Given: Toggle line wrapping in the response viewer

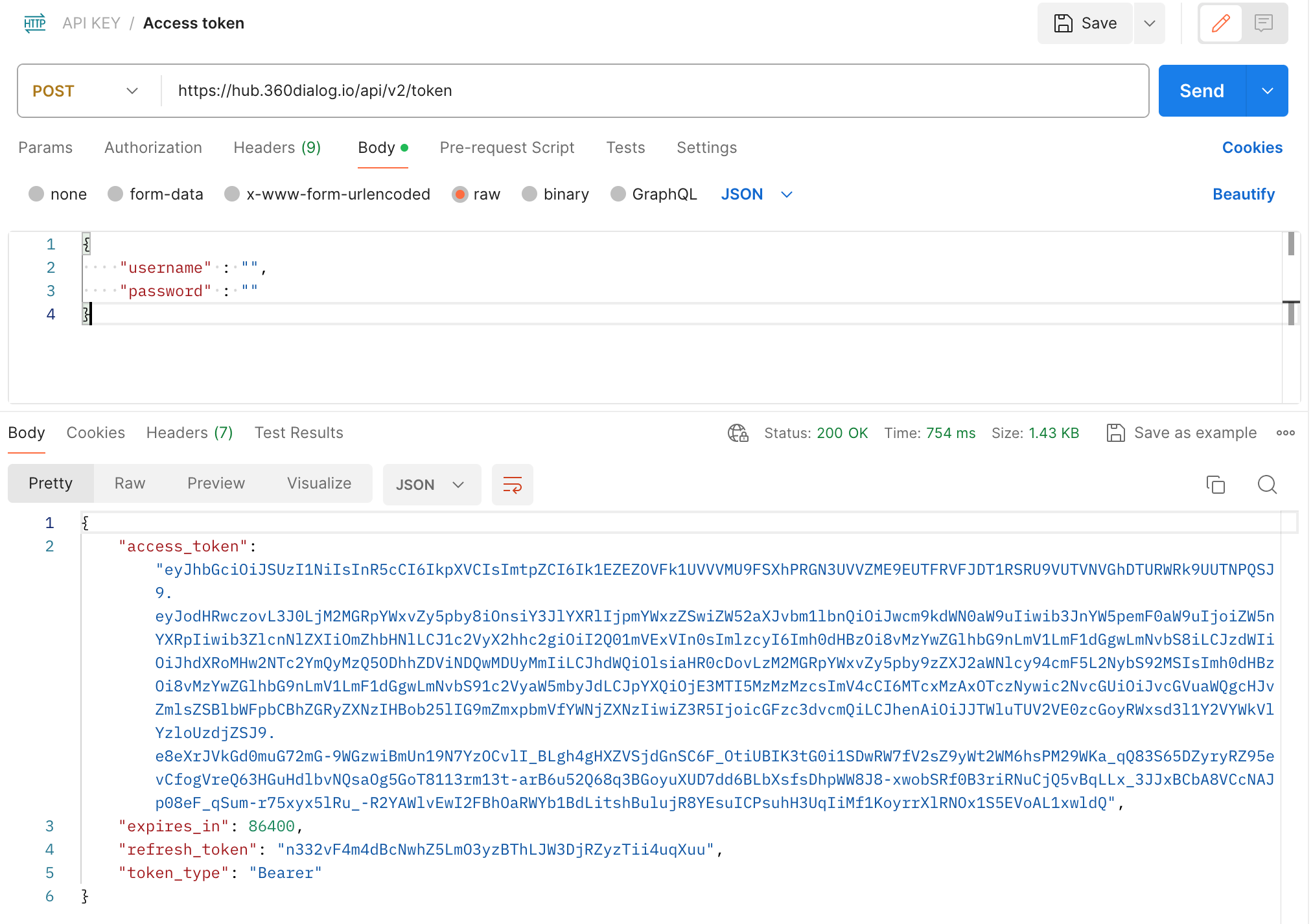Looking at the screenshot, I should coord(512,484).
